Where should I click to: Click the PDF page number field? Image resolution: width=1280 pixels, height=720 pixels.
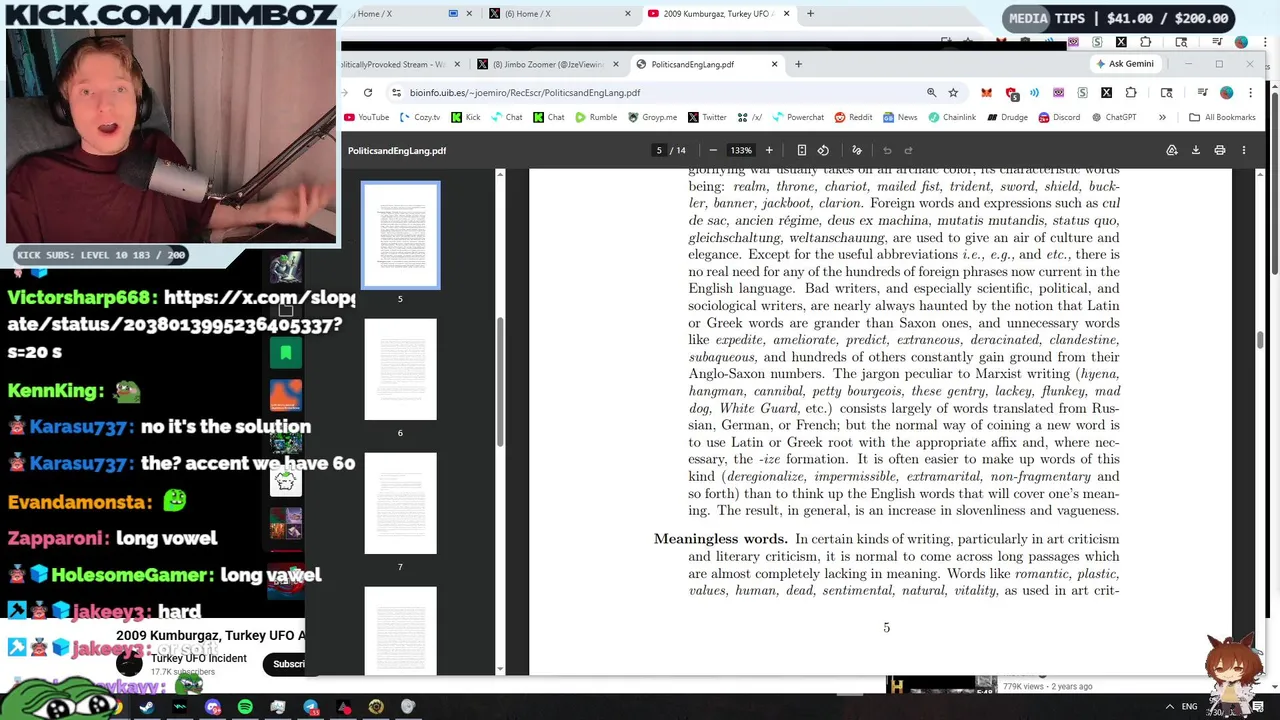point(659,150)
